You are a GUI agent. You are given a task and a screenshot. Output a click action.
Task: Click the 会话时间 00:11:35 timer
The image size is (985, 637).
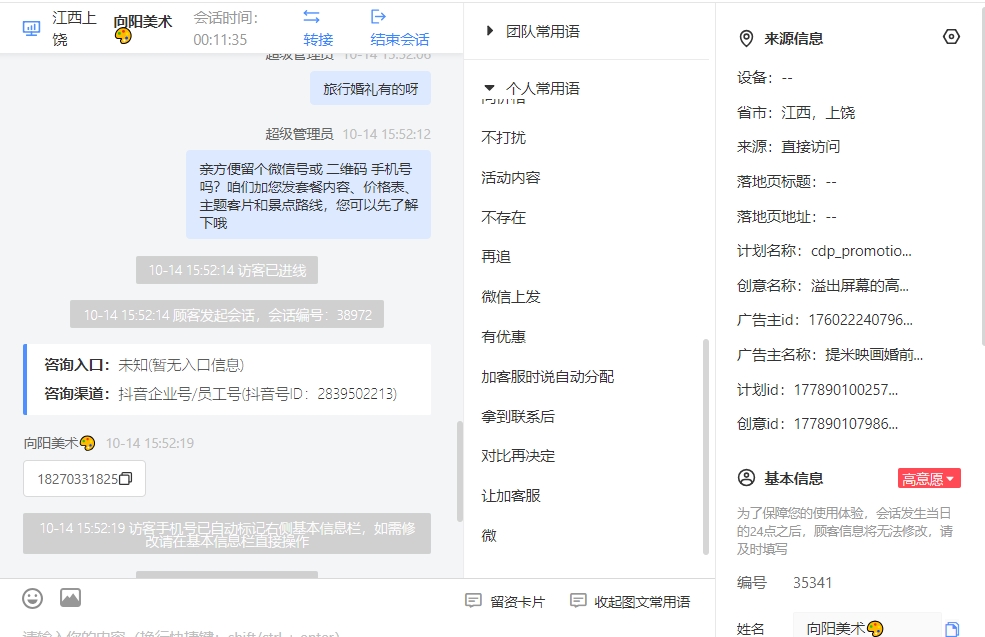[x=226, y=28]
